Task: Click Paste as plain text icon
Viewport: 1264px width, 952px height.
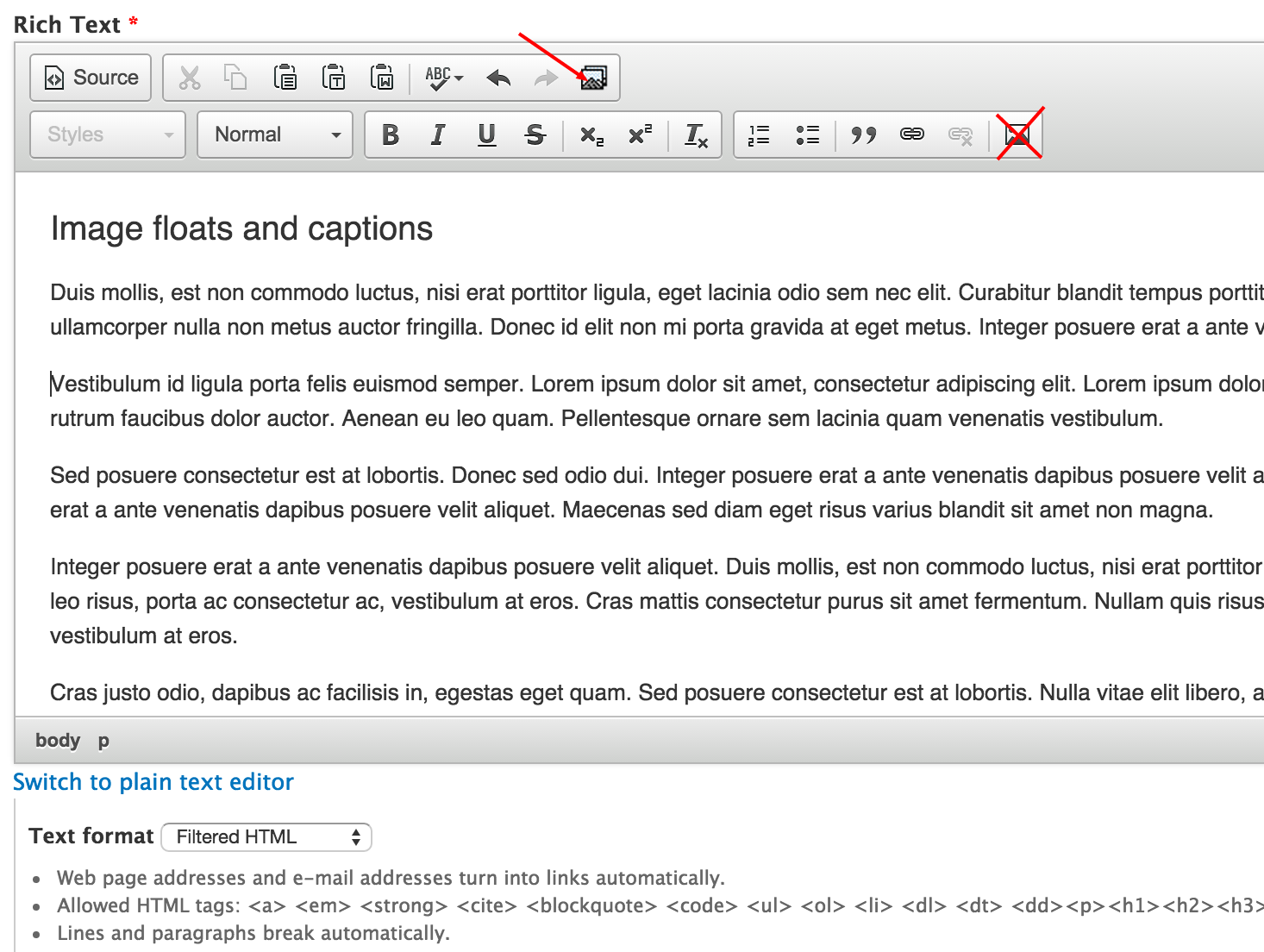Action: pos(334,78)
